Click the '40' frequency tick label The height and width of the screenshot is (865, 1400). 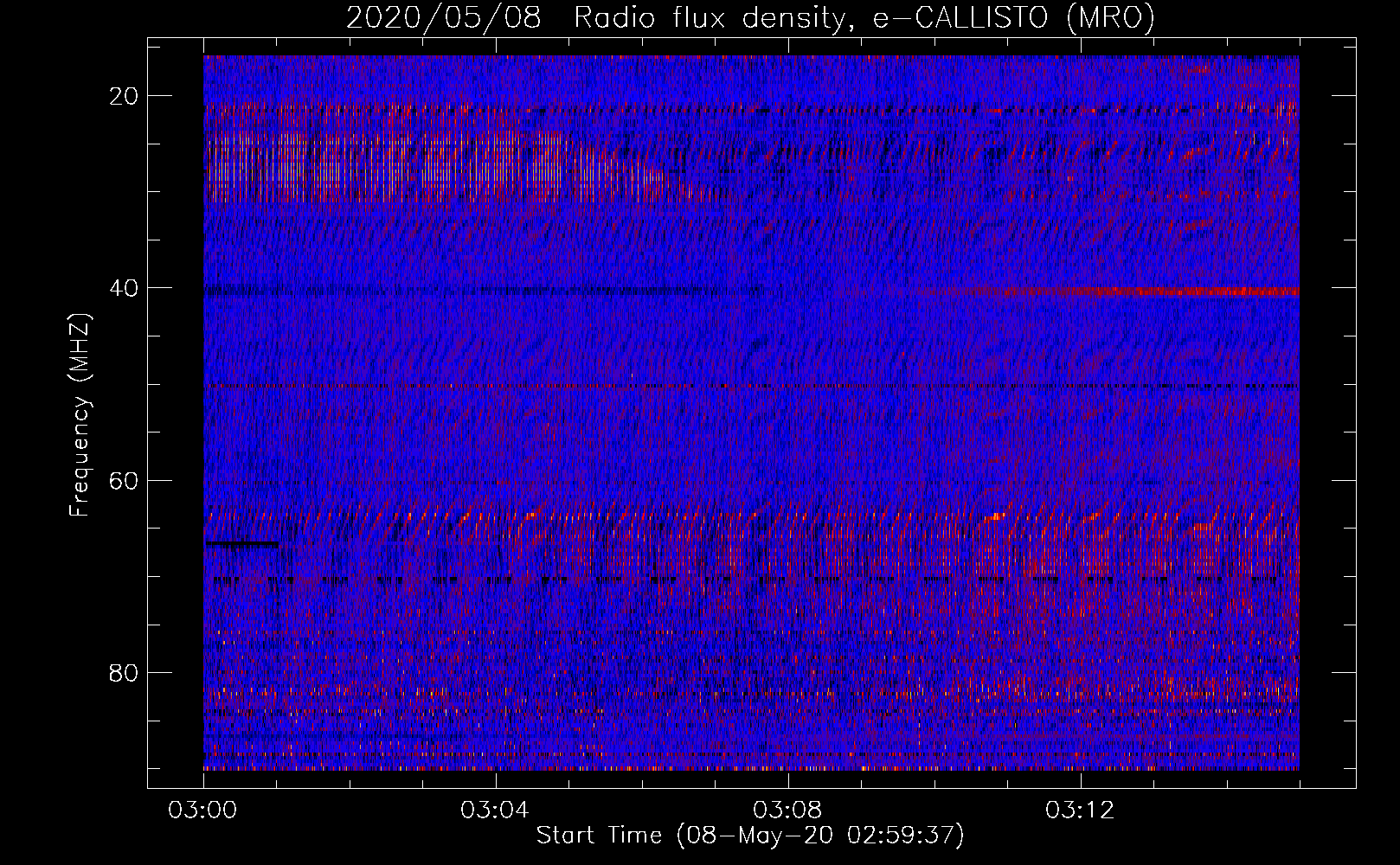(124, 287)
